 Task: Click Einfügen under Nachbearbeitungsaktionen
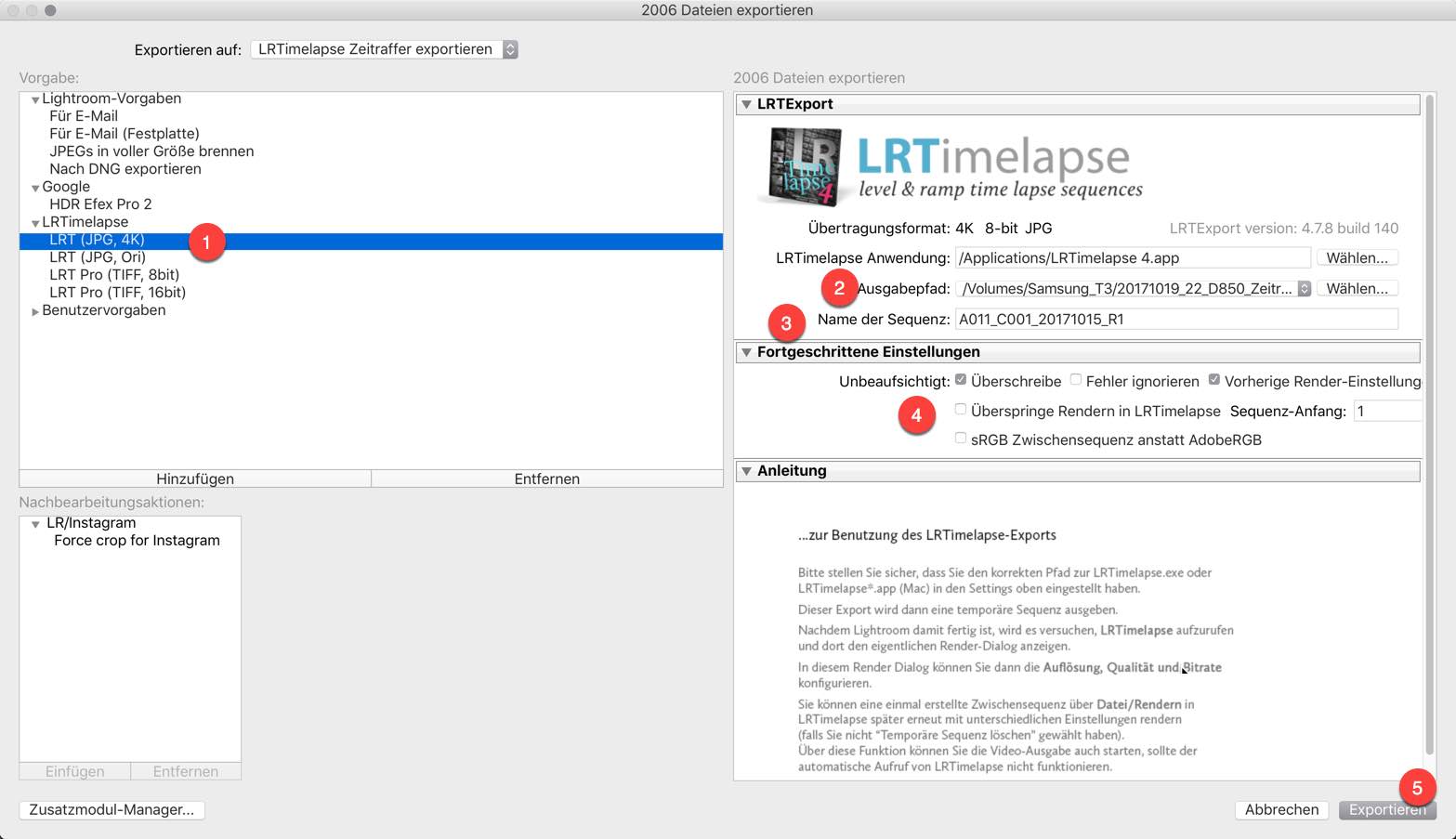pyautogui.click(x=75, y=771)
